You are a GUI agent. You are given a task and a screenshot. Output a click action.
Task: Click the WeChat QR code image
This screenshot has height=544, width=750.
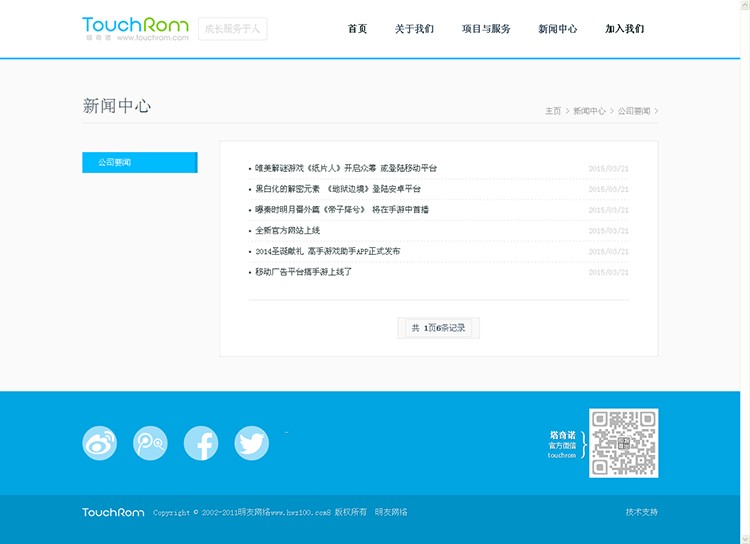[623, 443]
